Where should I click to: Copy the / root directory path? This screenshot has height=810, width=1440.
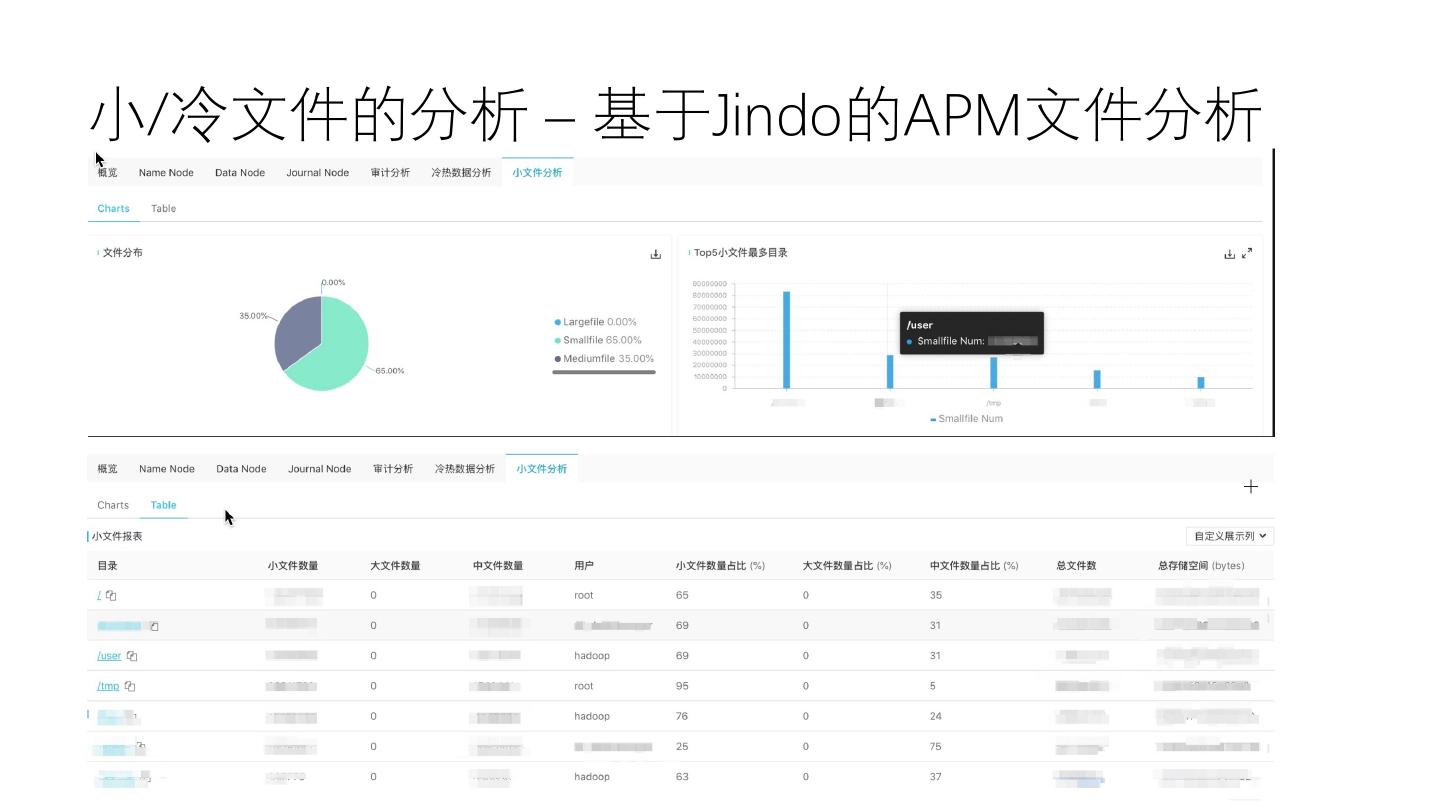pos(111,596)
